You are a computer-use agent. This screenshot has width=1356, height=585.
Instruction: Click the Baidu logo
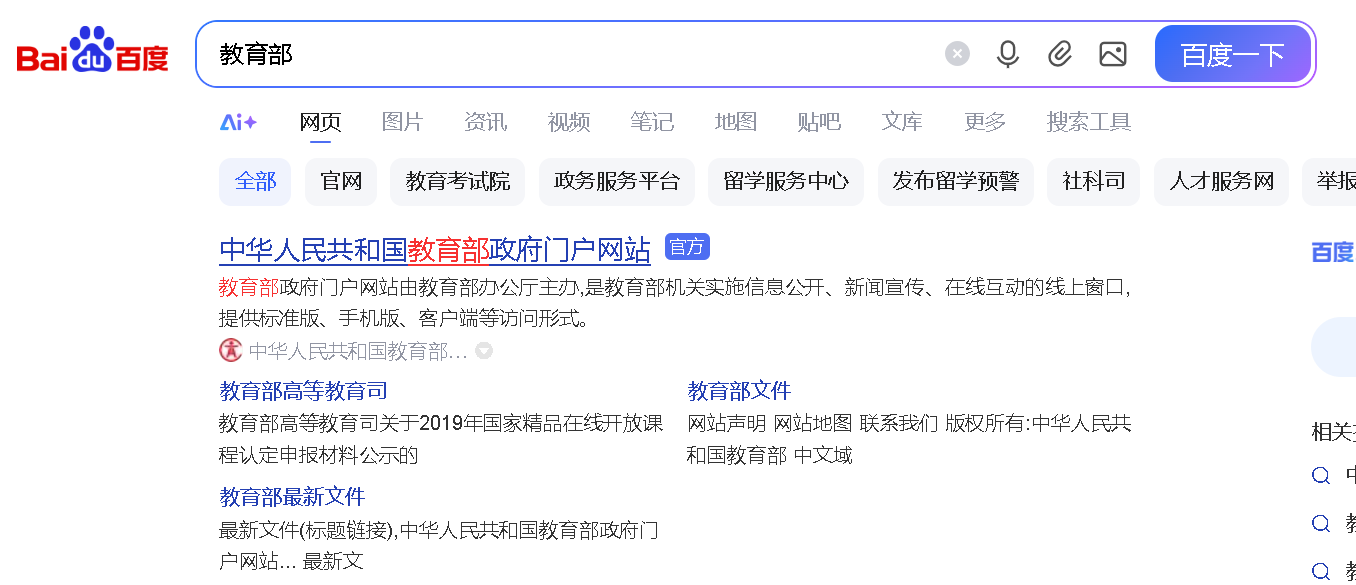[x=91, y=52]
